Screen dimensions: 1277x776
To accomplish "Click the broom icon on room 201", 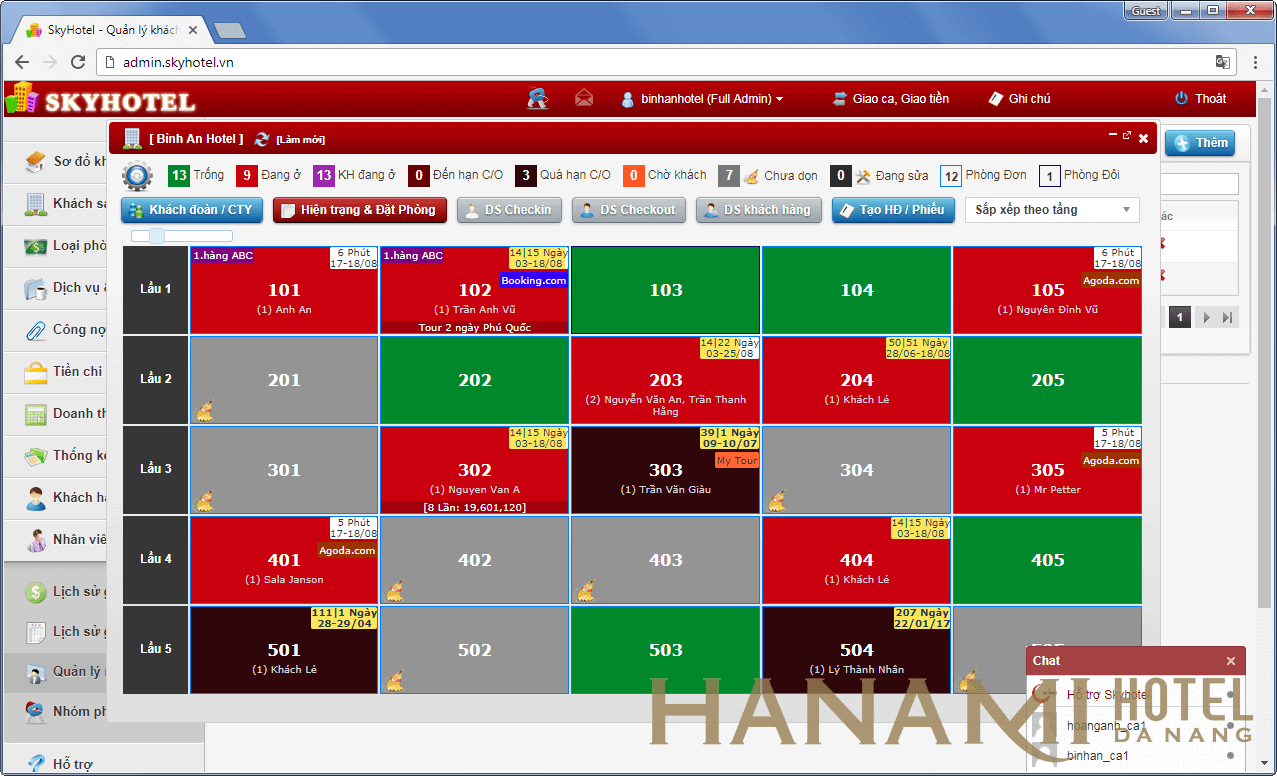I will click(205, 409).
